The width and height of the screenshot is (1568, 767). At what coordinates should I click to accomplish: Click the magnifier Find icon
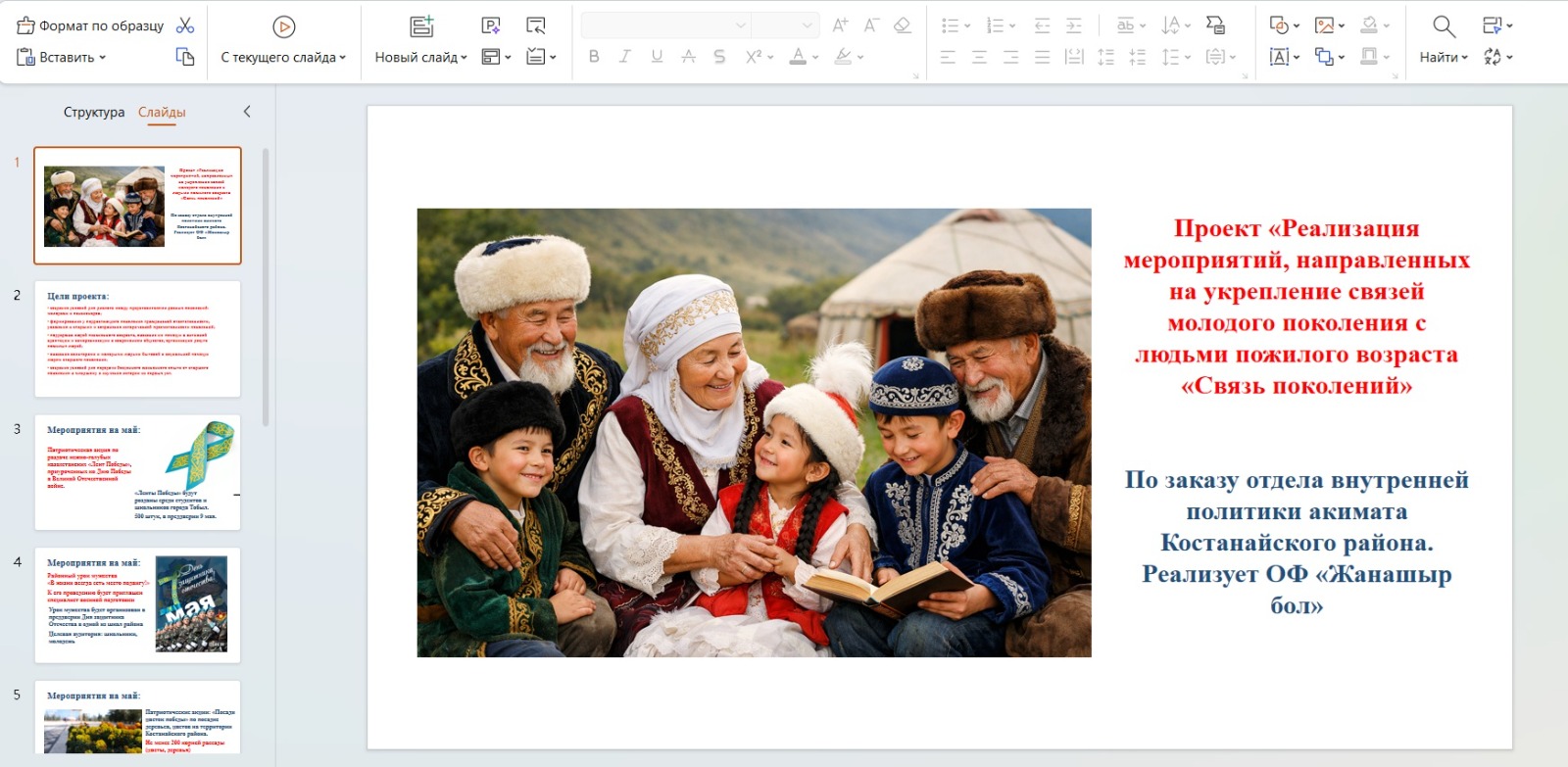pyautogui.click(x=1444, y=26)
